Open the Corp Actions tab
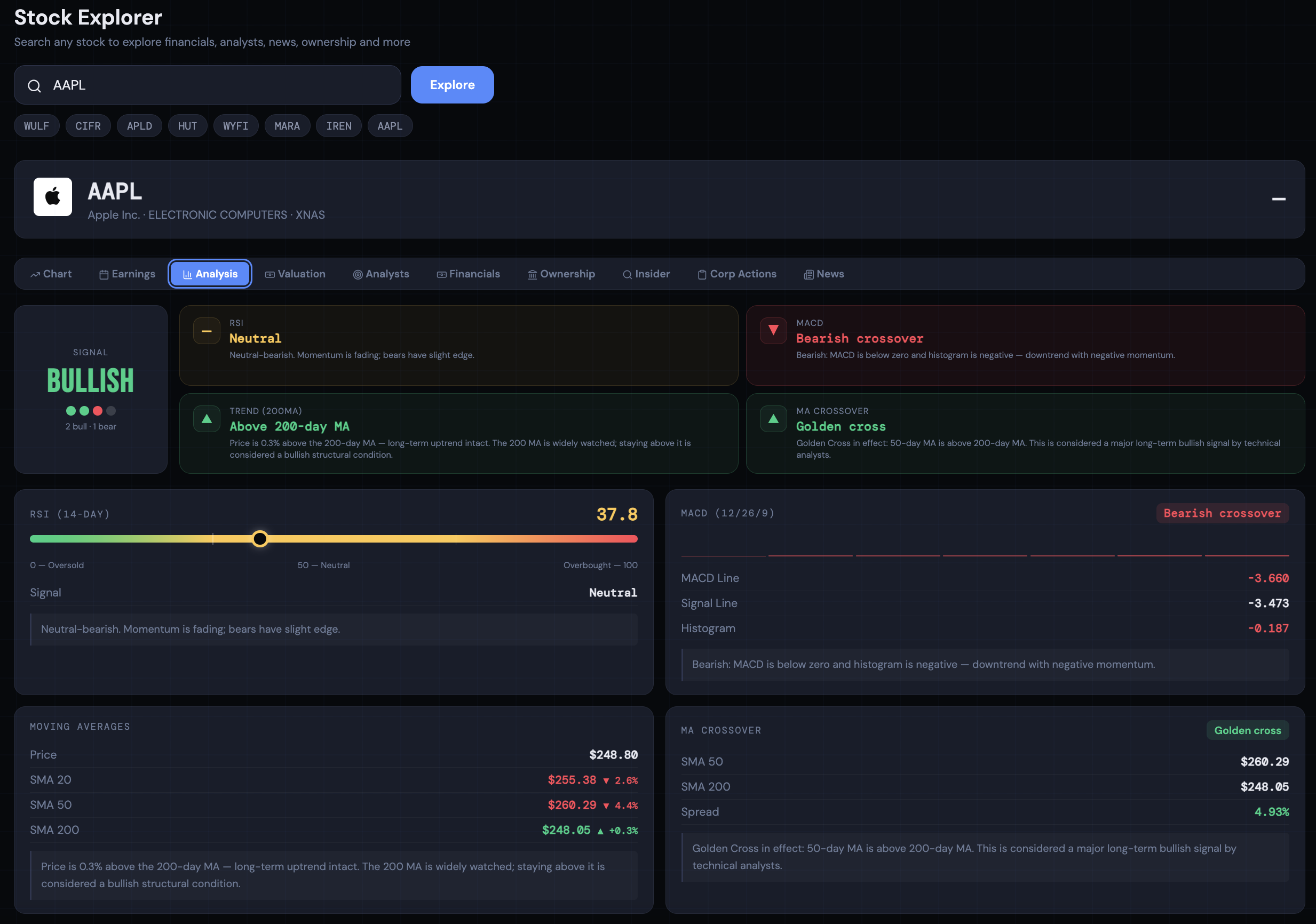 click(737, 274)
